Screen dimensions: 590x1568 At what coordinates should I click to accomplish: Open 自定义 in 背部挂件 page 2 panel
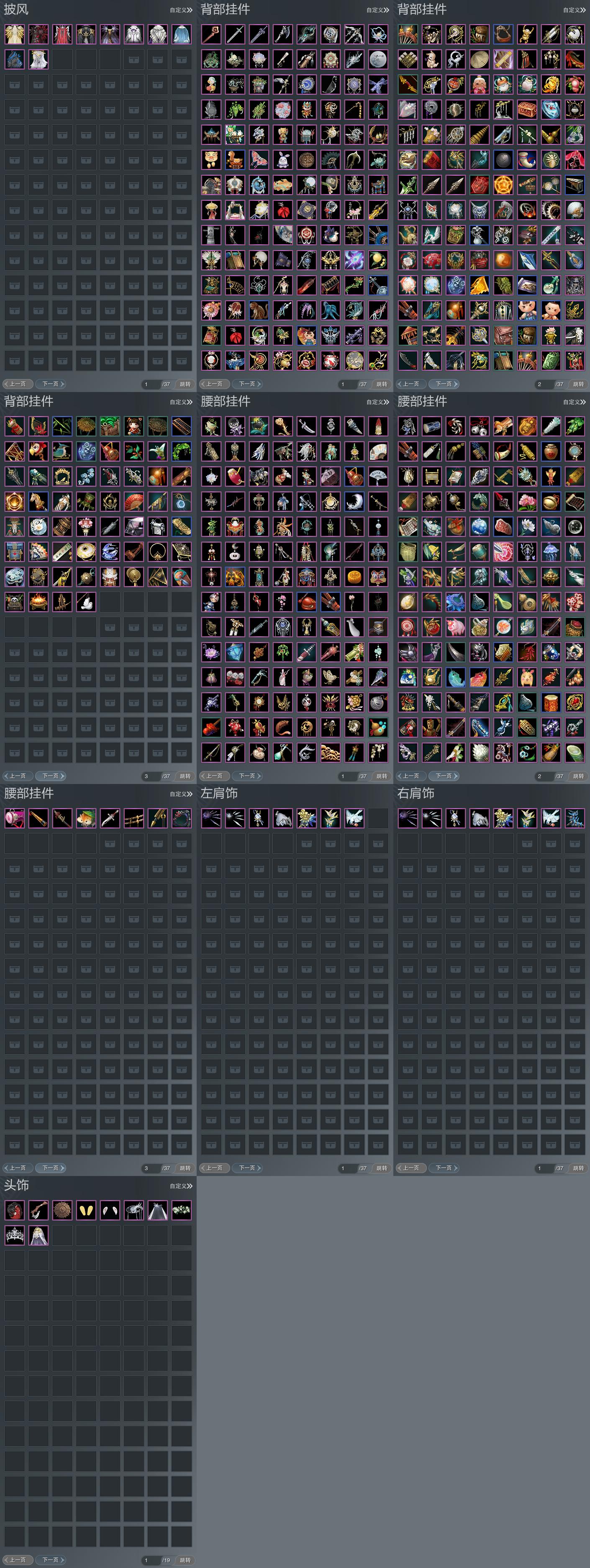point(574,10)
